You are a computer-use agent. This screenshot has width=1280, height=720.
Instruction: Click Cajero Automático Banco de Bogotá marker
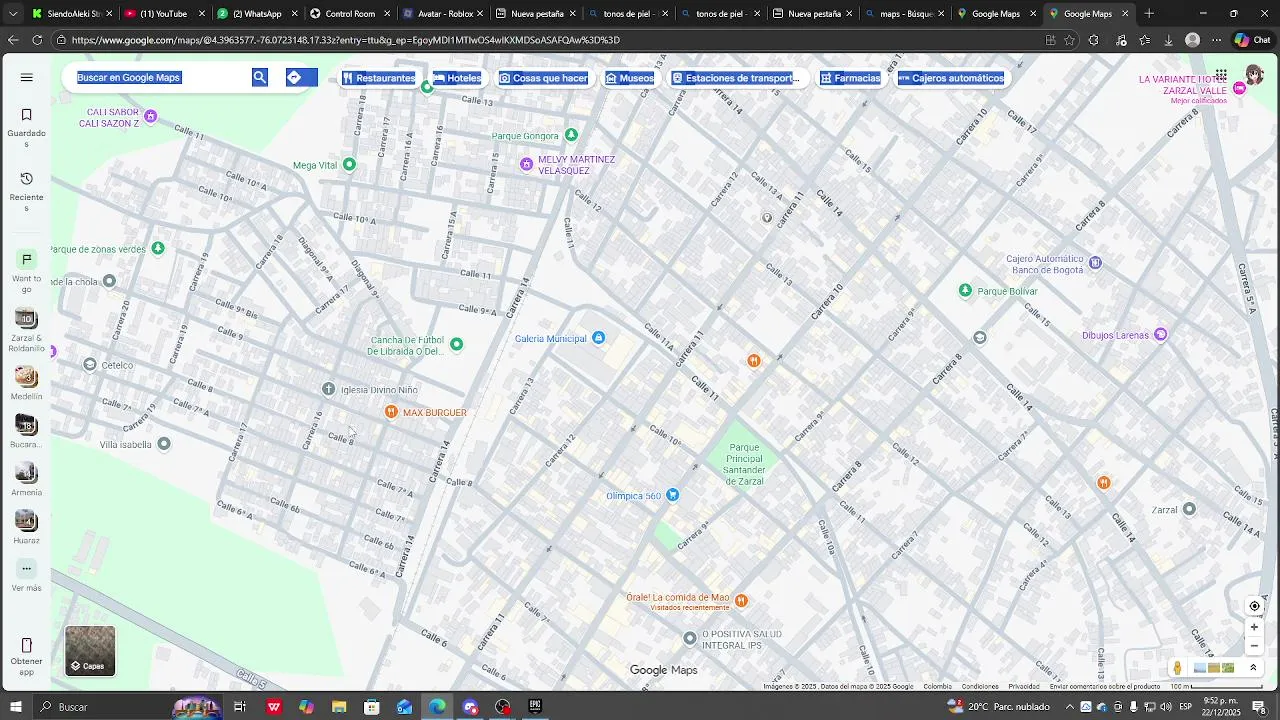tap(1095, 263)
